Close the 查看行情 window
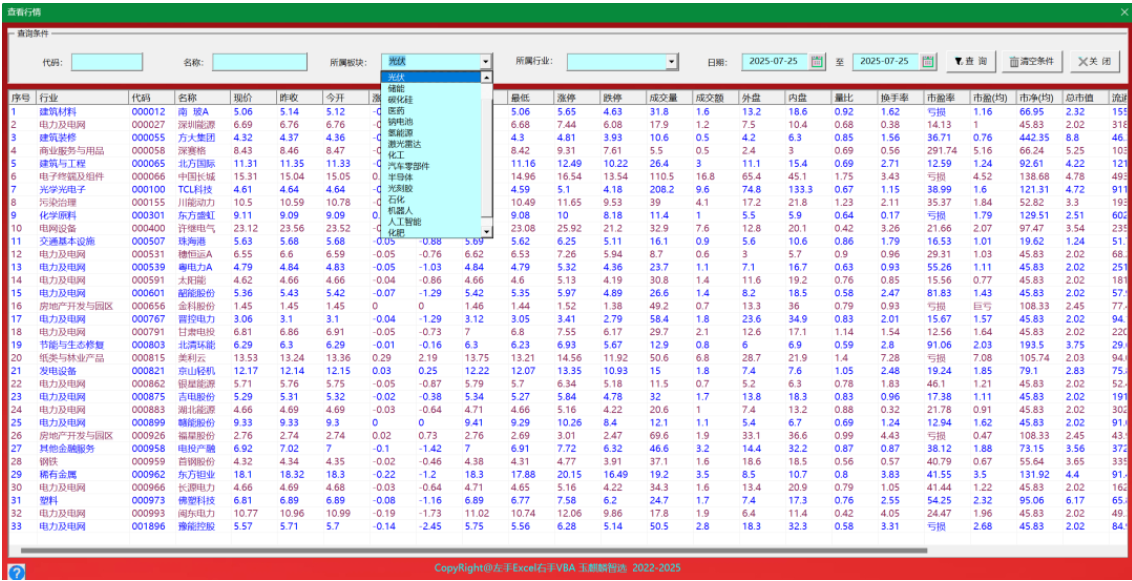This screenshot has height=581, width=1132. pyautogui.click(x=1123, y=12)
